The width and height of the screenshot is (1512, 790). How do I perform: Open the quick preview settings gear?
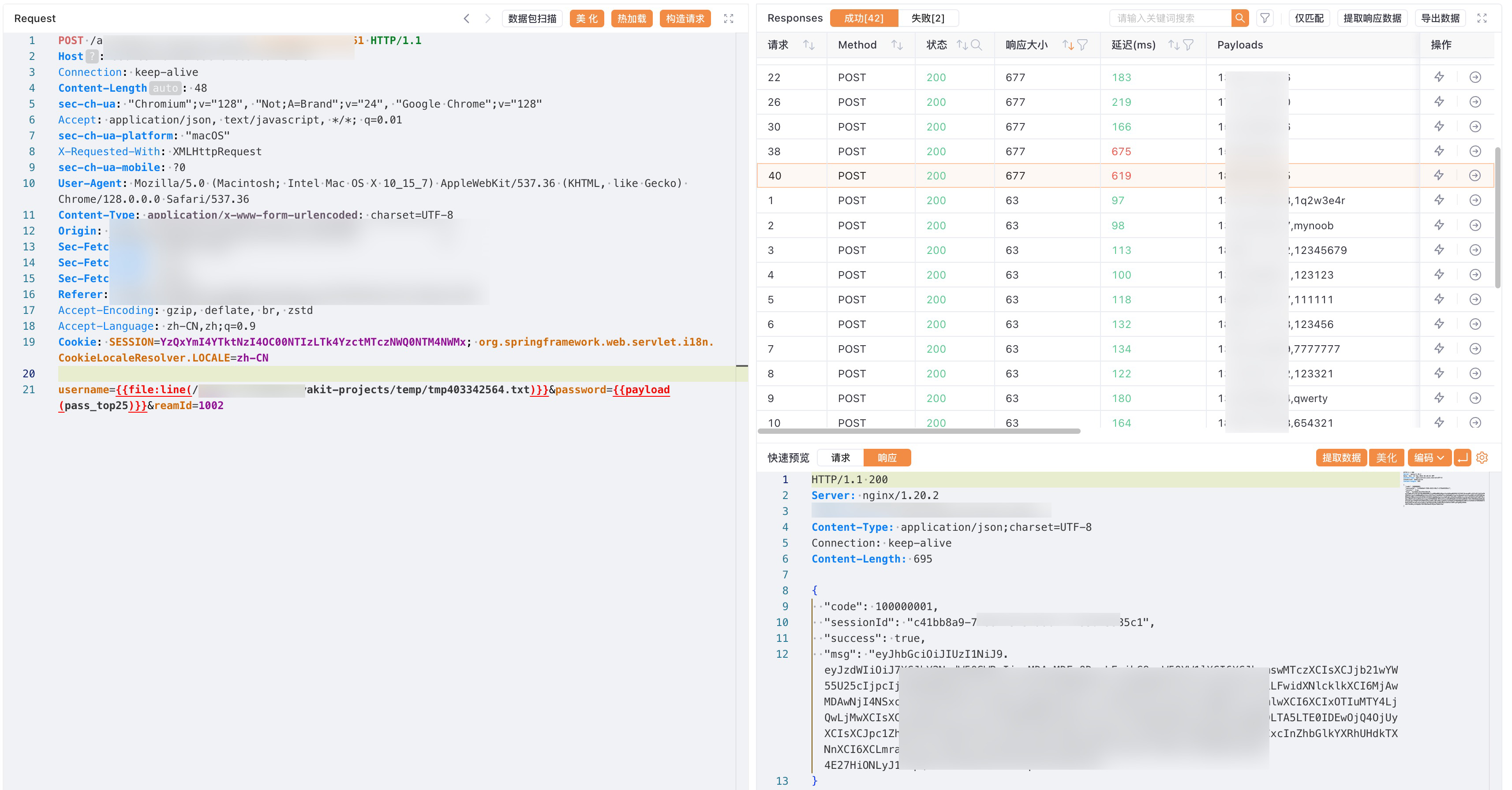click(x=1482, y=458)
